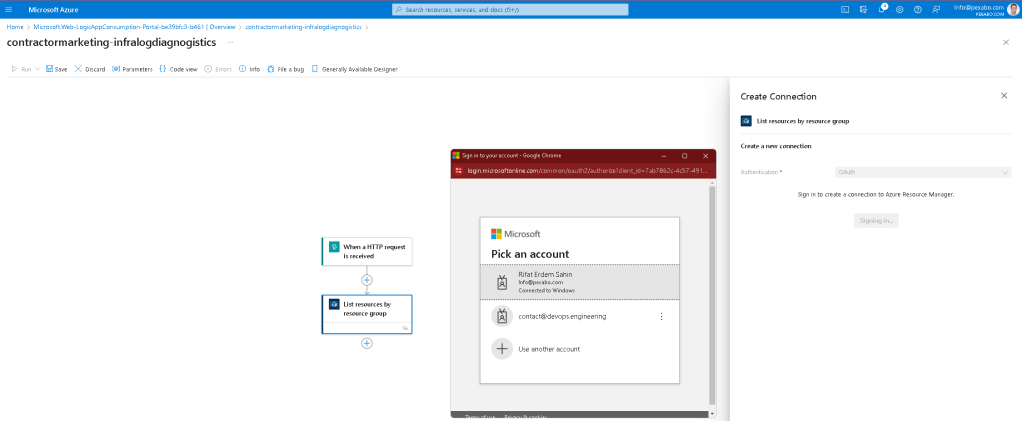Click the Run button in the designer toolbar
This screenshot has width=1022, height=421.
point(22,68)
